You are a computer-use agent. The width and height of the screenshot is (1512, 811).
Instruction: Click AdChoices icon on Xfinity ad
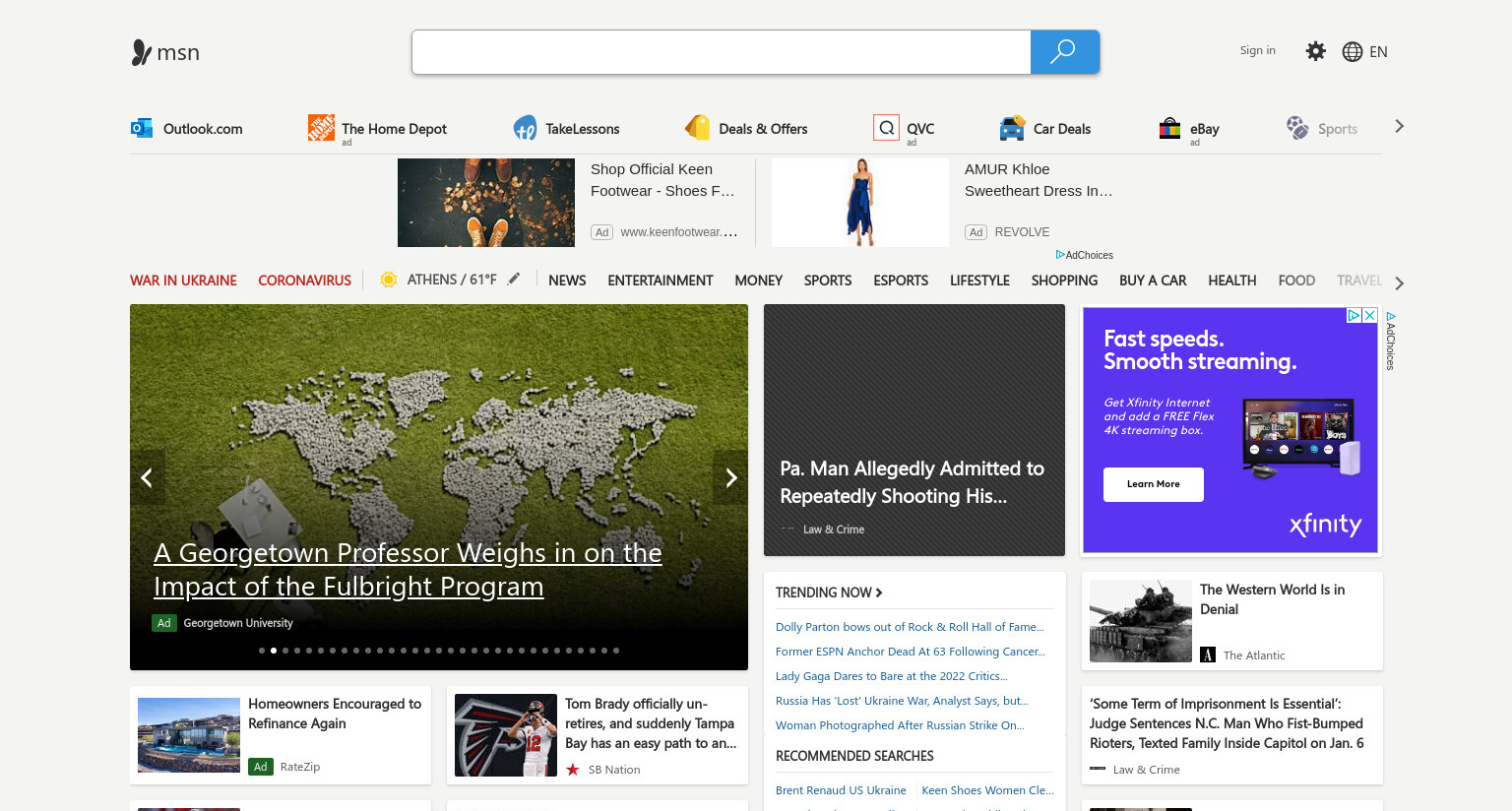[x=1354, y=315]
